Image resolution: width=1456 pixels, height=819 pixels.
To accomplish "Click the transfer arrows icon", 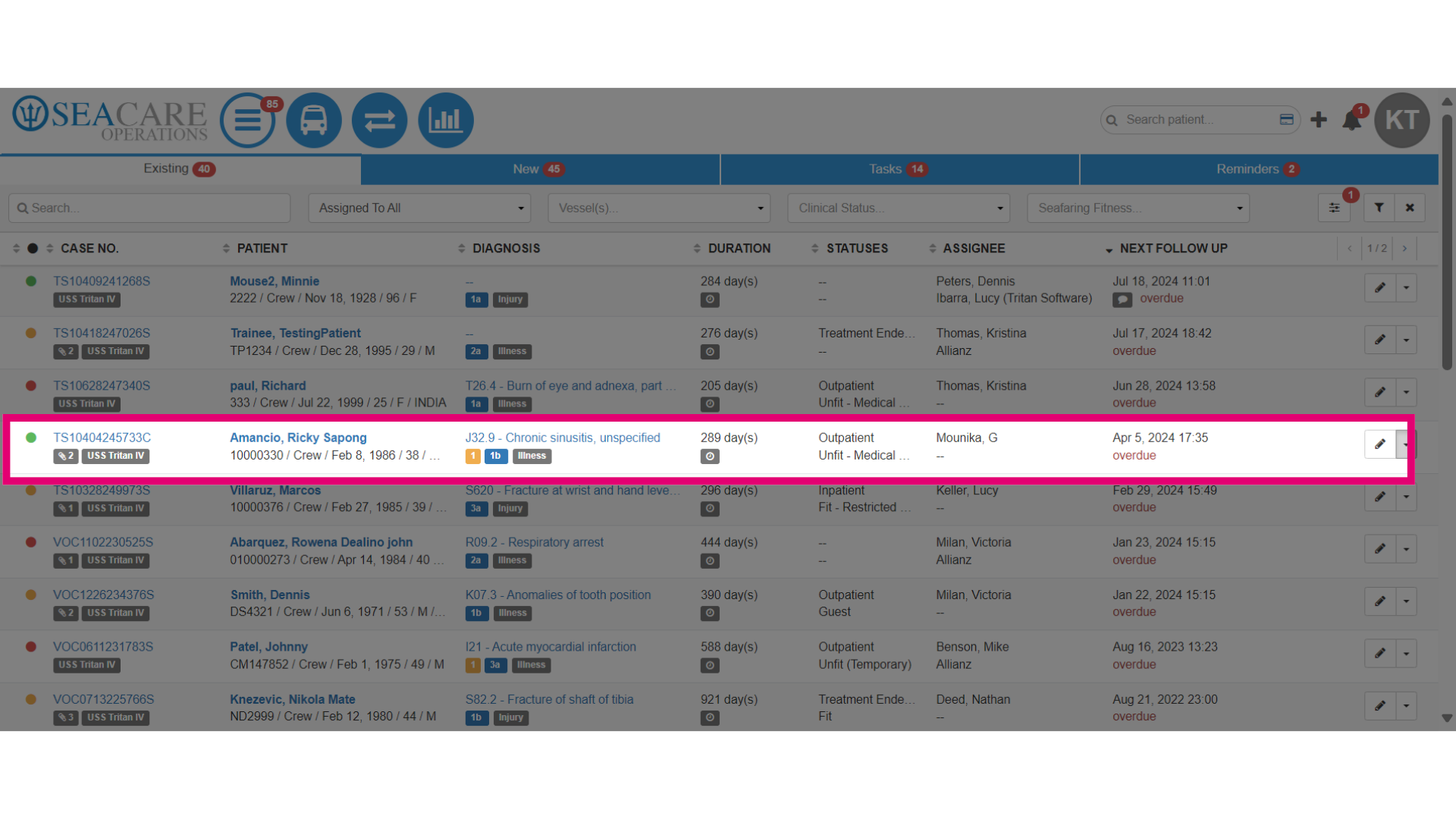I will (379, 120).
